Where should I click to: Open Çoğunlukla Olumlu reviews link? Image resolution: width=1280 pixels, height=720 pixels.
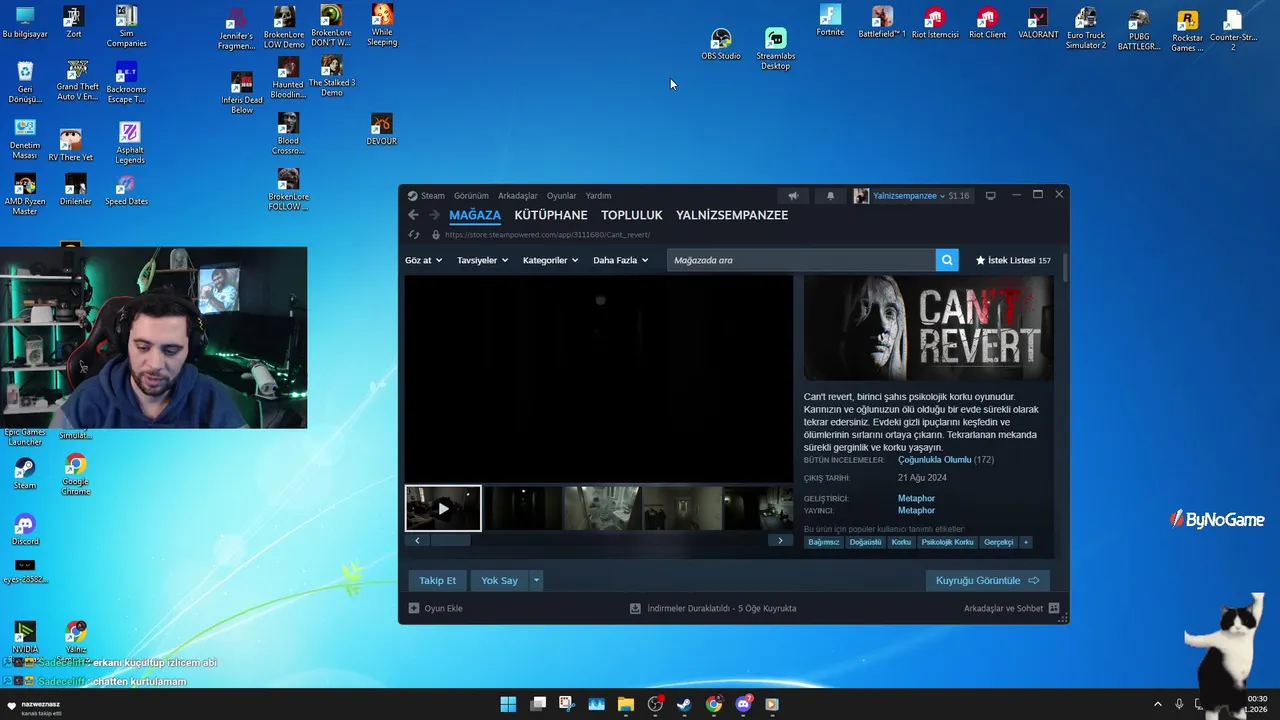point(934,460)
